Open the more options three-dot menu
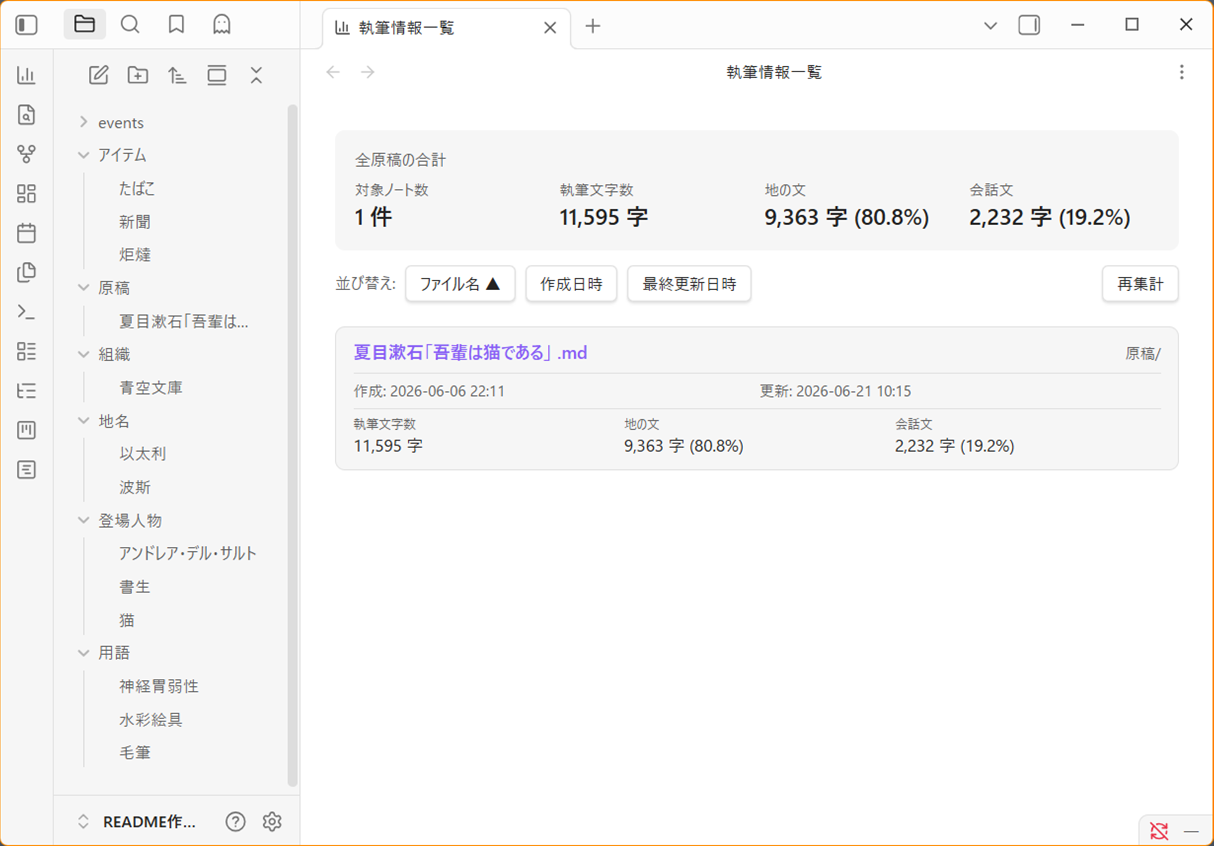 coord(1181,72)
